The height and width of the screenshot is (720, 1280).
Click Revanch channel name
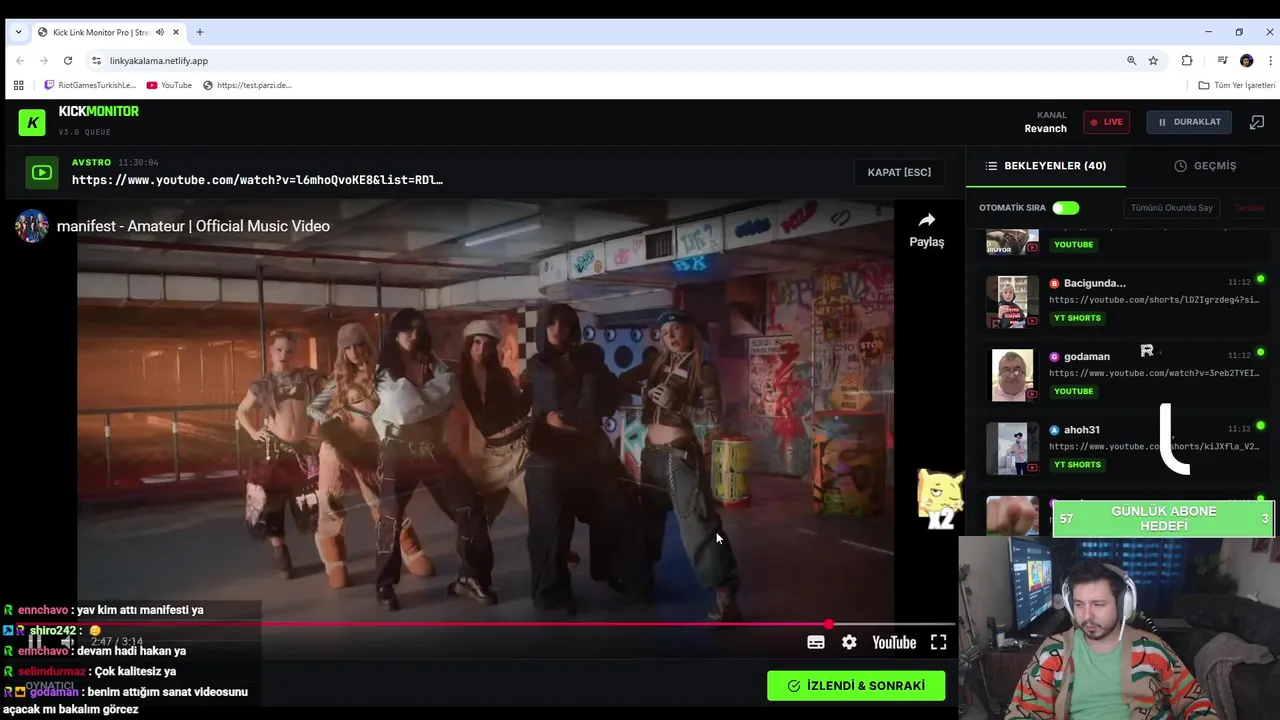1045,128
